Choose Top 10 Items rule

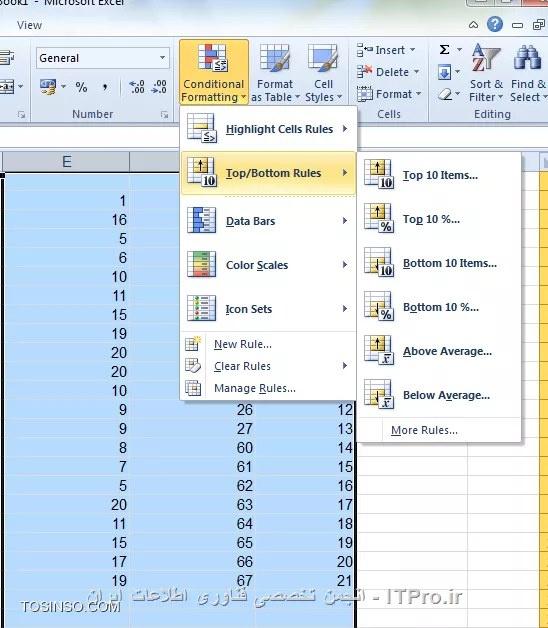[x=440, y=175]
